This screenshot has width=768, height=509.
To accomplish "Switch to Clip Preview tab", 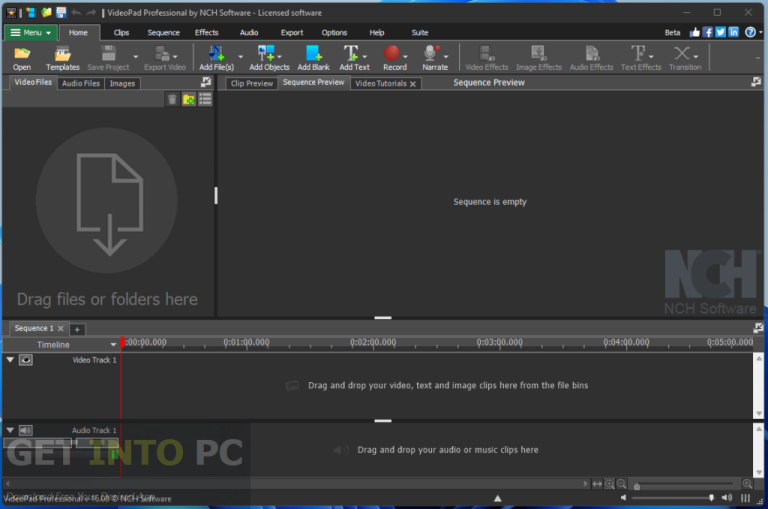I will point(252,83).
